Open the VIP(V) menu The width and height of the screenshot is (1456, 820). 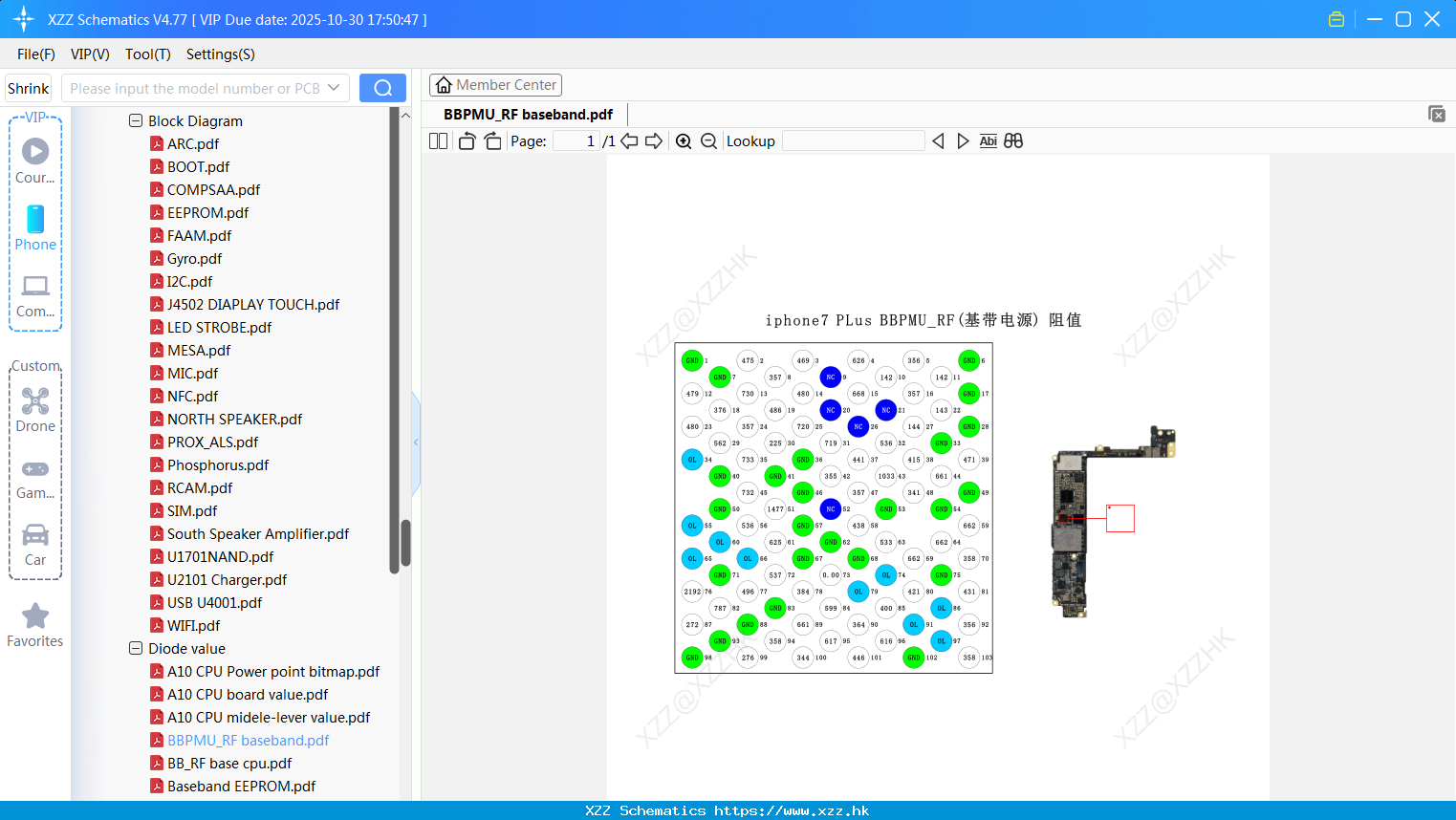click(x=90, y=54)
